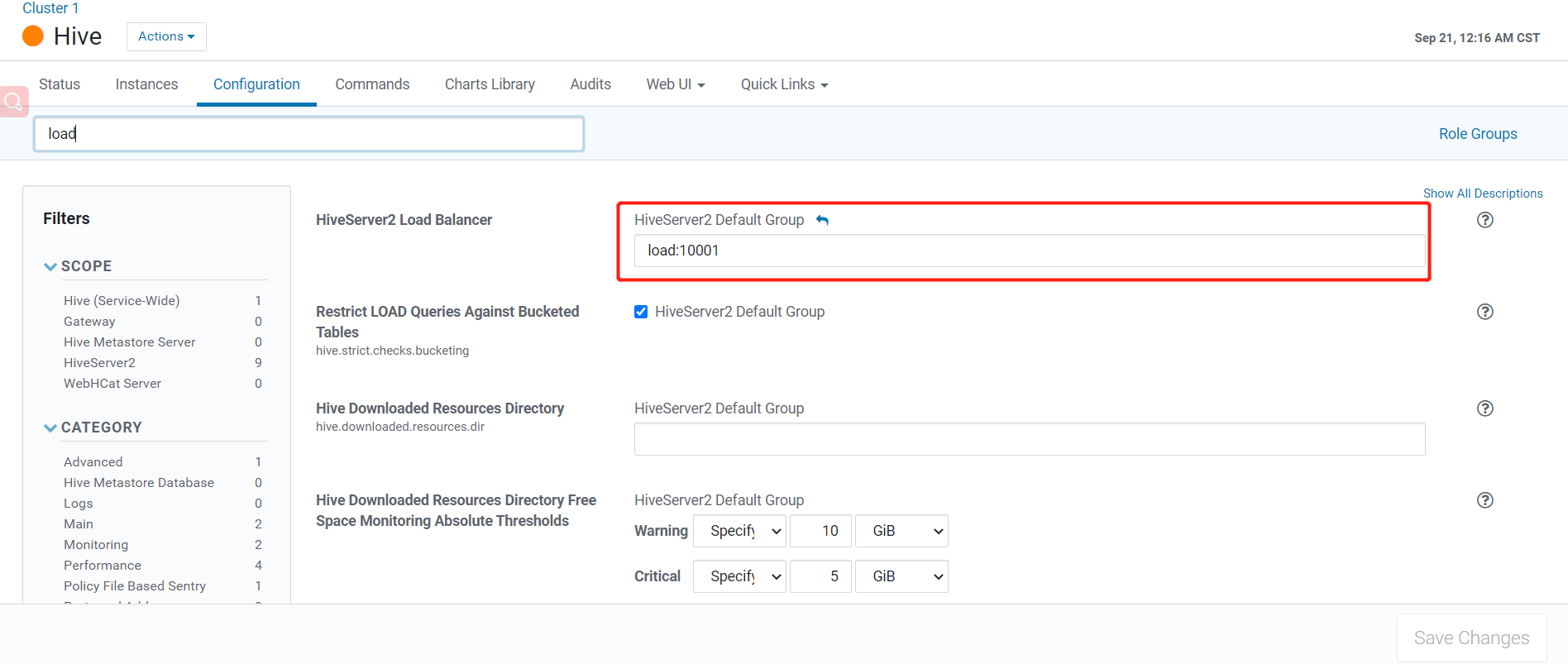Viewport: 1568px width, 664px height.
Task: Open the Role Groups link
Action: [x=1478, y=134]
